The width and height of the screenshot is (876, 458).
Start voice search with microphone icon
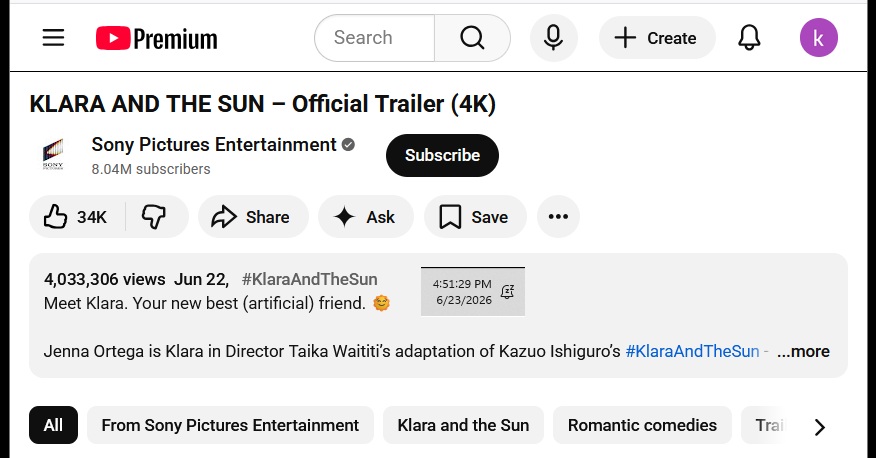[x=554, y=38]
